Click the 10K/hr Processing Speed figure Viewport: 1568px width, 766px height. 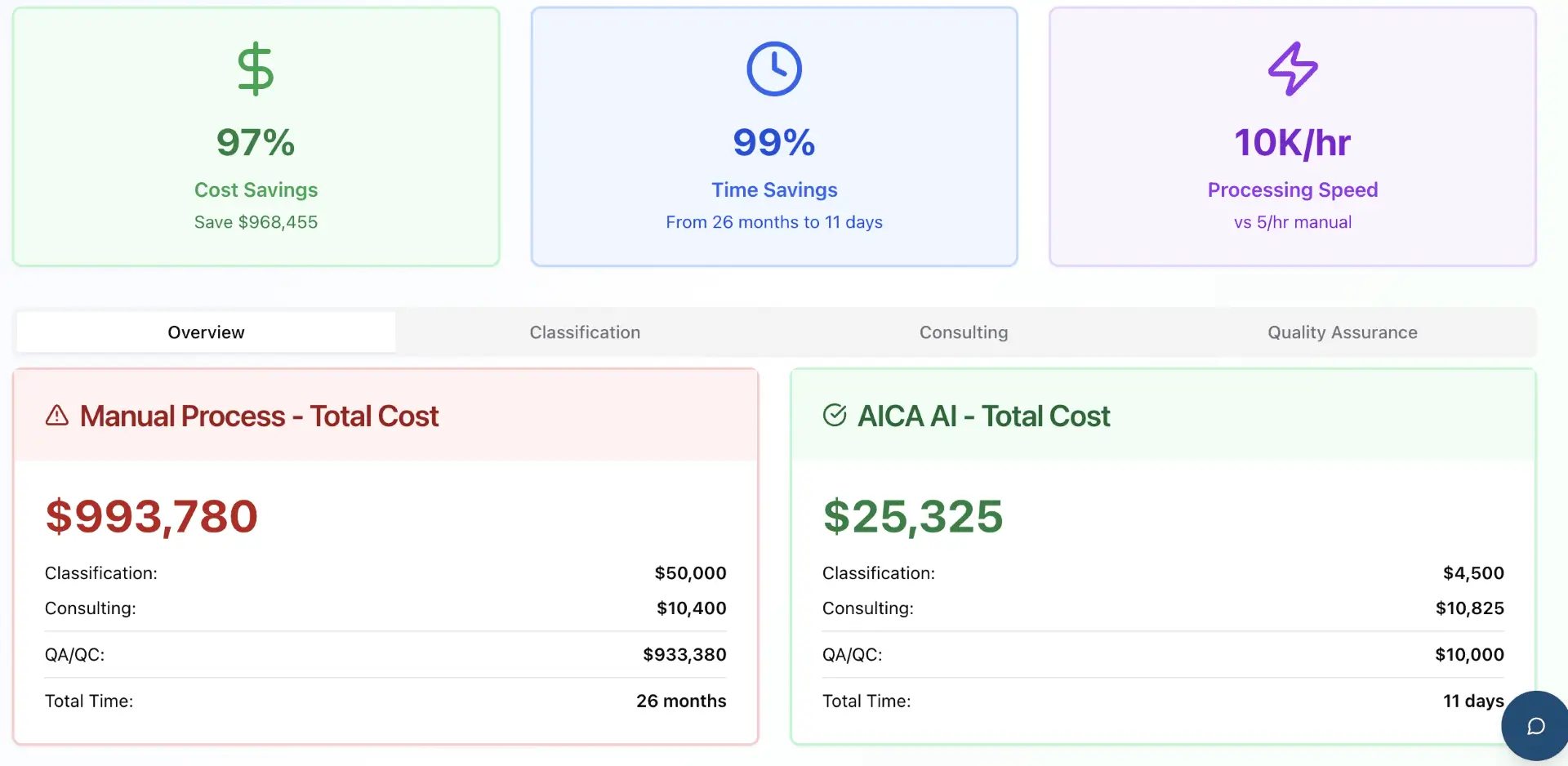coord(1292,143)
